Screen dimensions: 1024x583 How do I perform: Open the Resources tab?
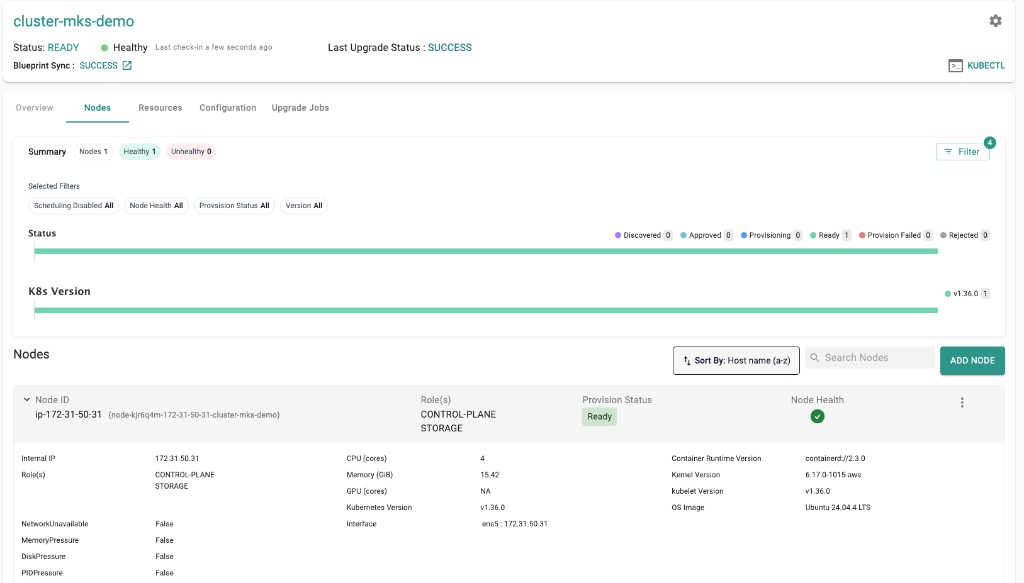tap(160, 108)
